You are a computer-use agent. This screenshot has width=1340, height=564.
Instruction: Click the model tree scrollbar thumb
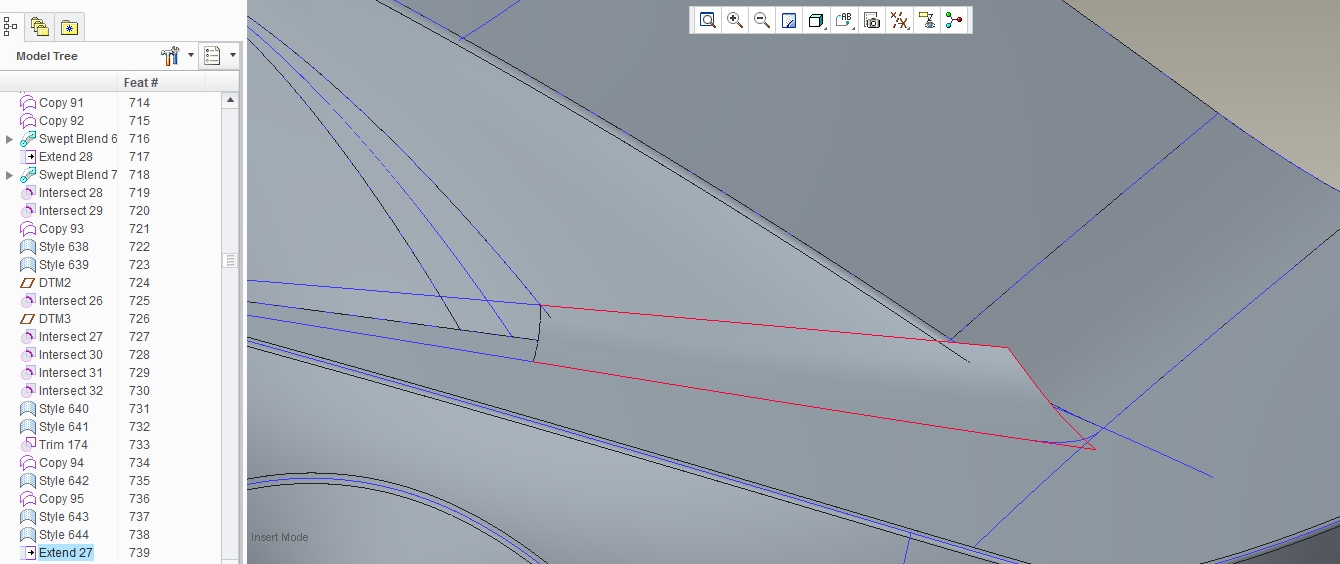point(230,260)
